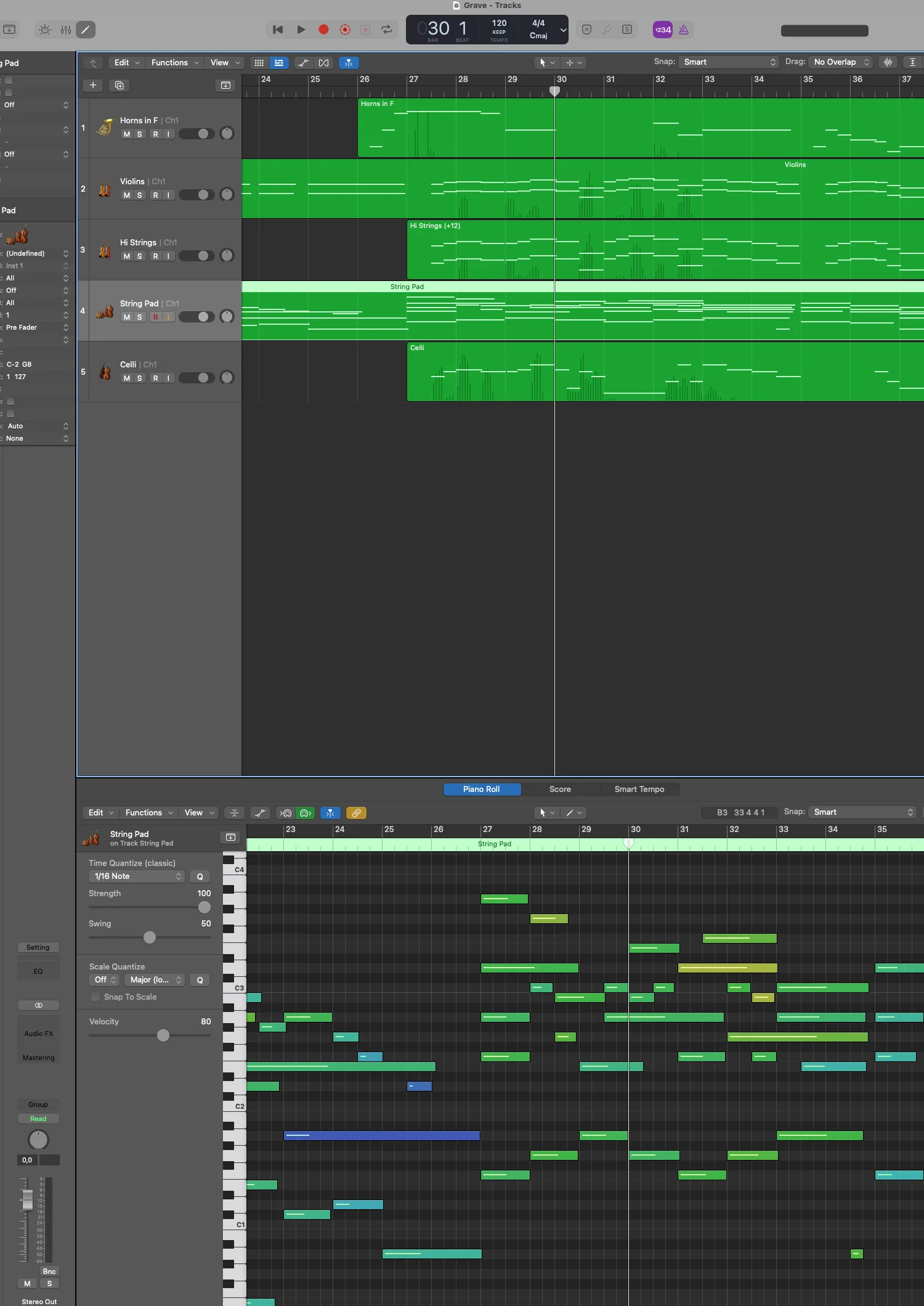Screen dimensions: 924x1306
Task: Click the Horns in F track icon
Action: [x=105, y=128]
